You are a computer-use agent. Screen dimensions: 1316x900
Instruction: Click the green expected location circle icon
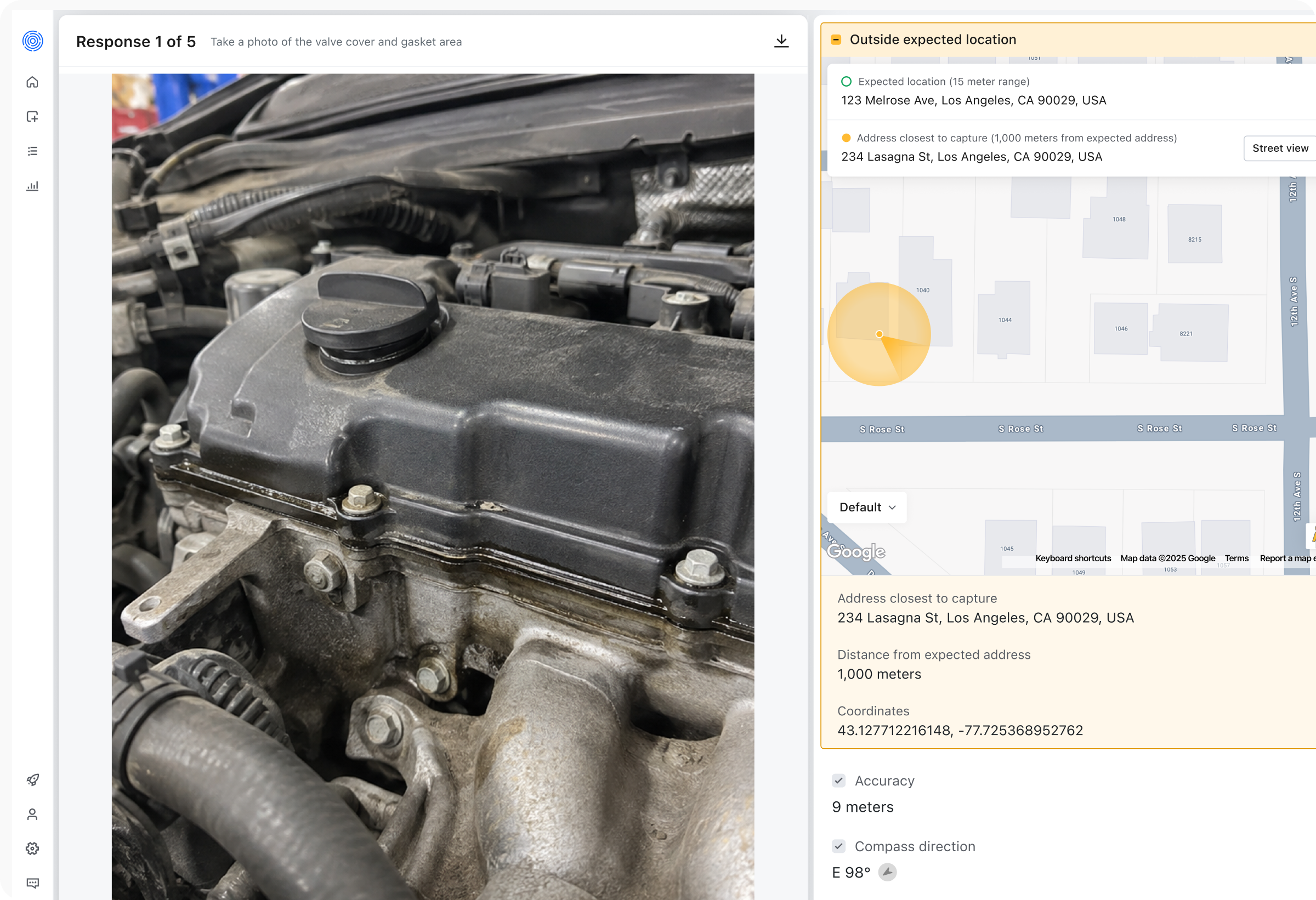[x=846, y=82]
